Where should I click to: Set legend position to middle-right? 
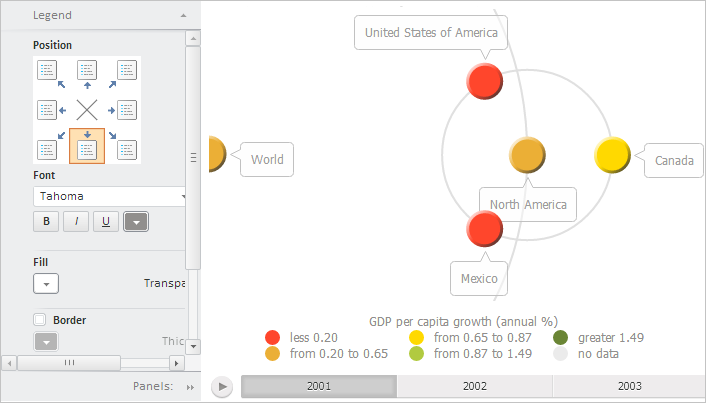point(127,110)
